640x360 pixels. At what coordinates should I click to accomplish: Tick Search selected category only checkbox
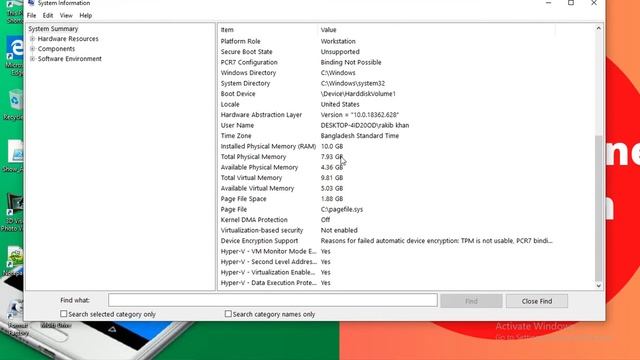tap(64, 314)
